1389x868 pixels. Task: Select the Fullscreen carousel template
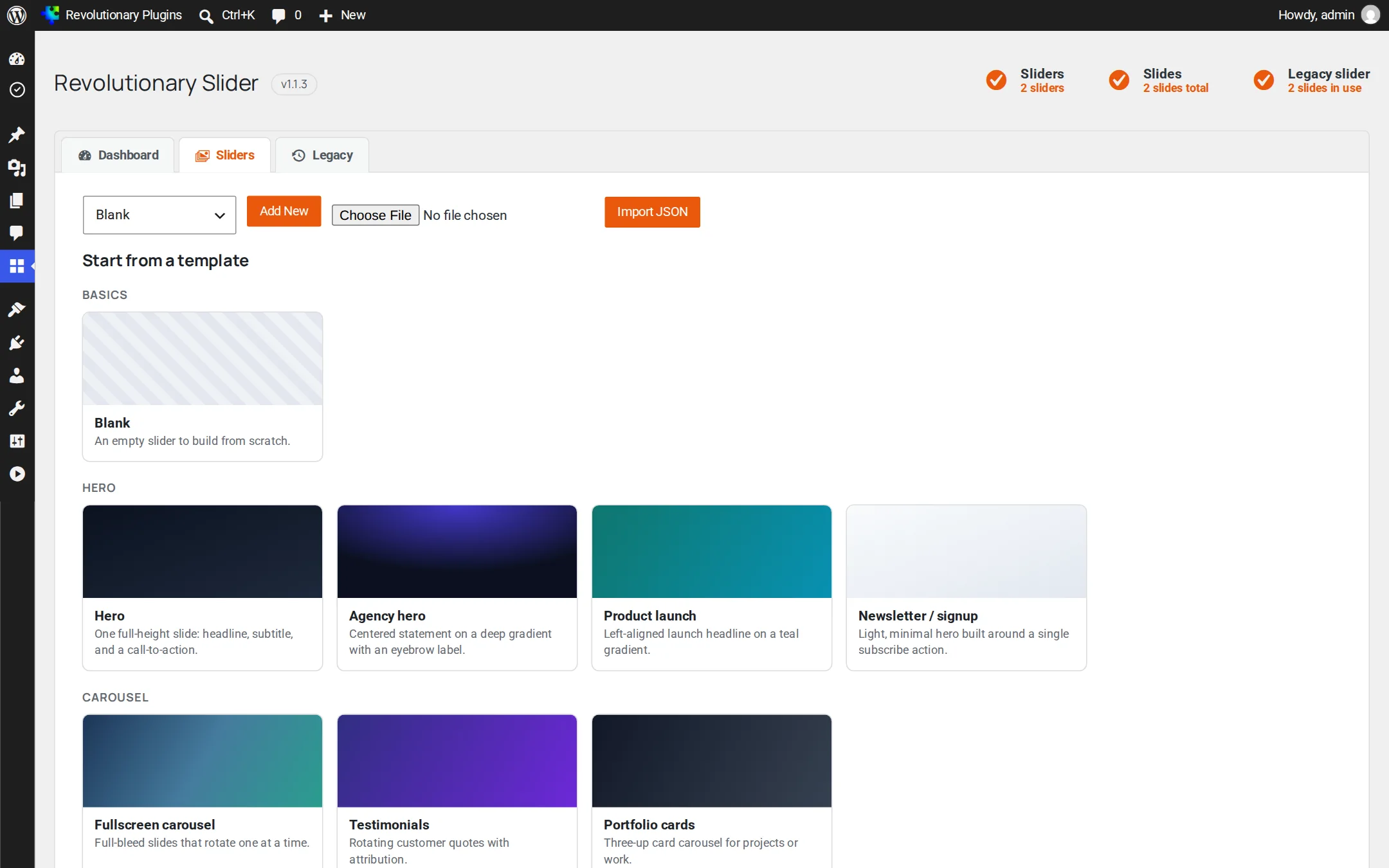(x=203, y=791)
